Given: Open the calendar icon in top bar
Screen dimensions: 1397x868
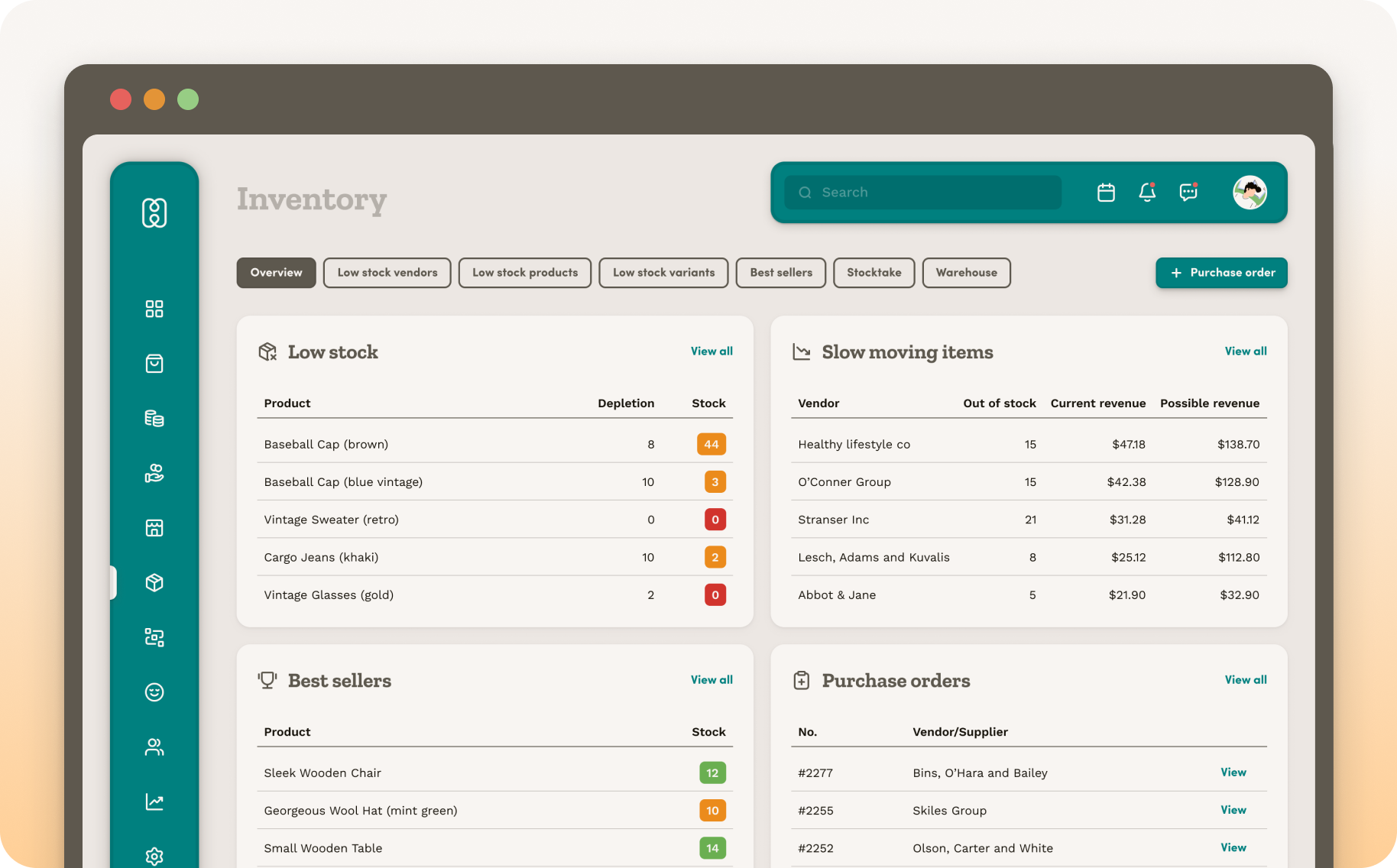Looking at the screenshot, I should pos(1106,193).
